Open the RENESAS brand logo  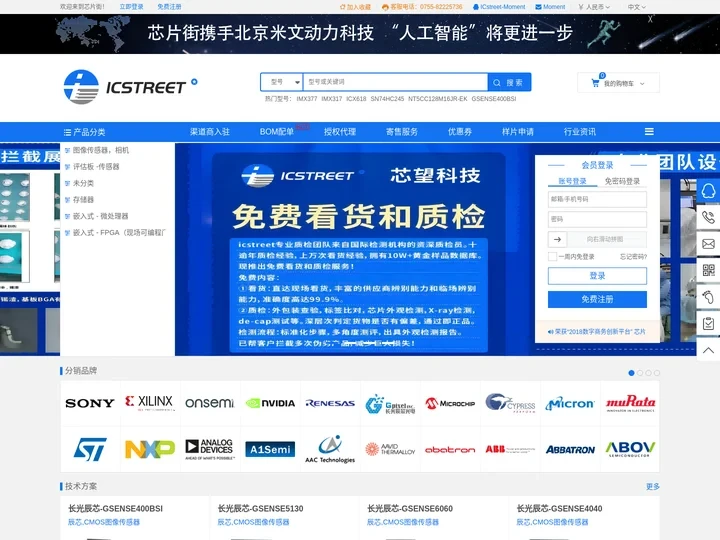pyautogui.click(x=330, y=403)
